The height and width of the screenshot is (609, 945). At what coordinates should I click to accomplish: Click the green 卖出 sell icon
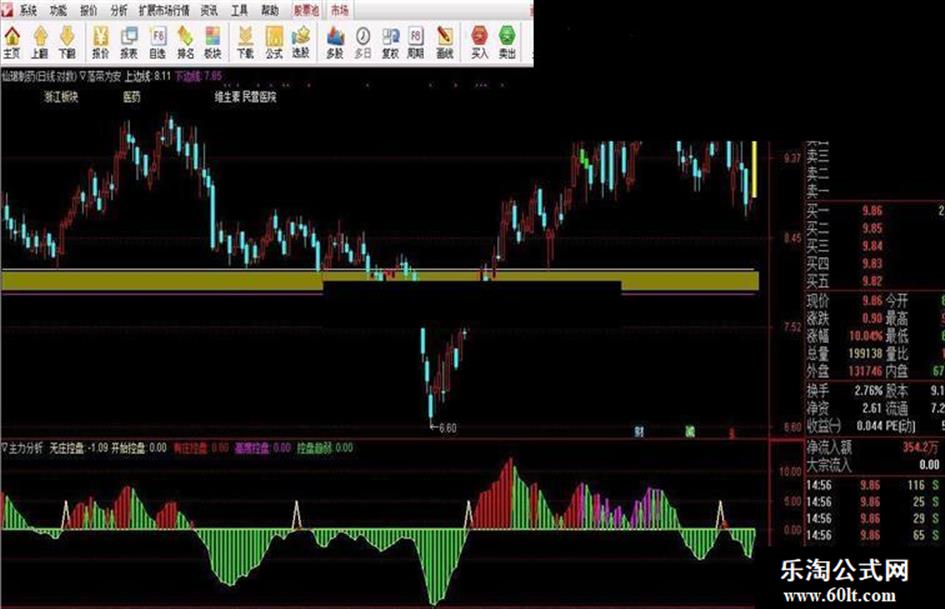507,43
